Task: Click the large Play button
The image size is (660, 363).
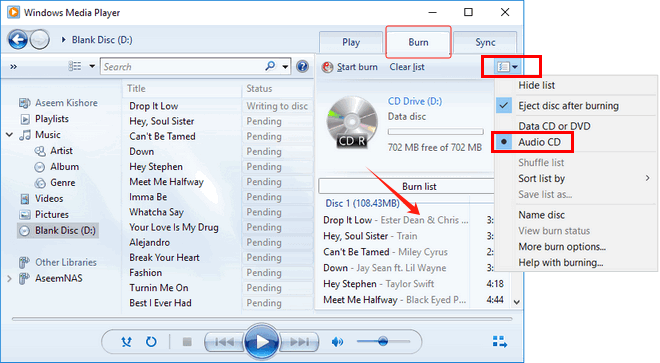Action: 261,342
